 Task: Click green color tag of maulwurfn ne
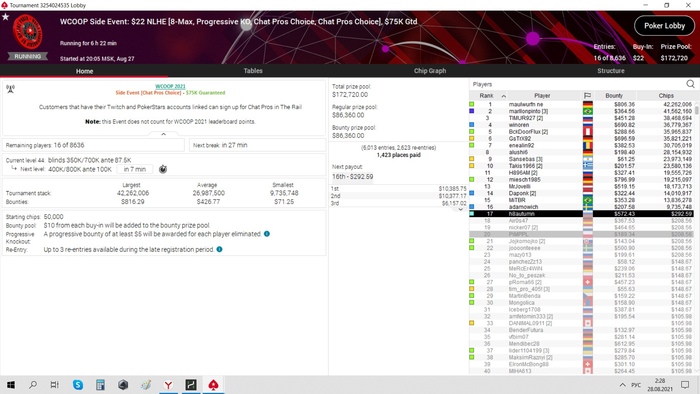click(471, 104)
